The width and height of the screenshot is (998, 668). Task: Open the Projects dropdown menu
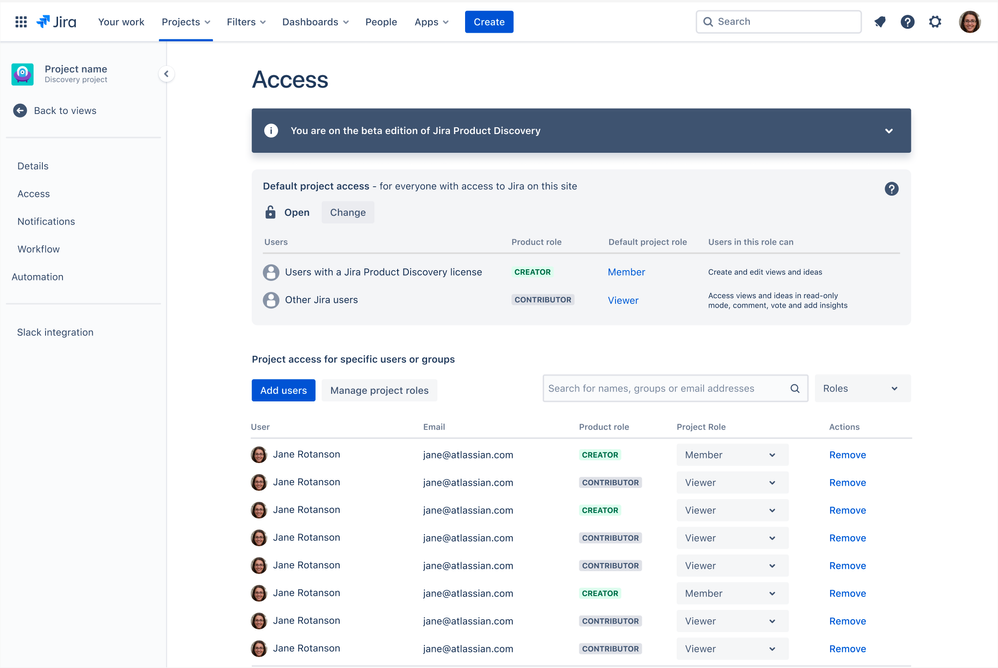[186, 22]
